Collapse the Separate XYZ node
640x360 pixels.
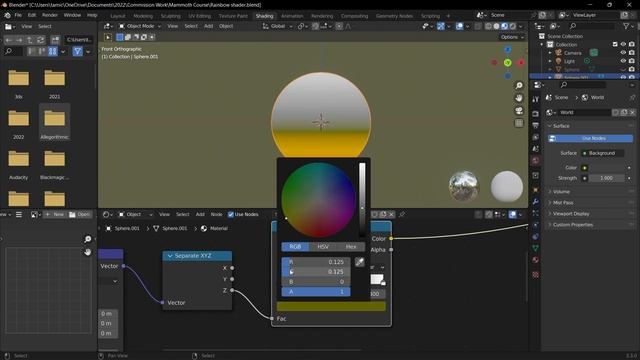(170, 256)
